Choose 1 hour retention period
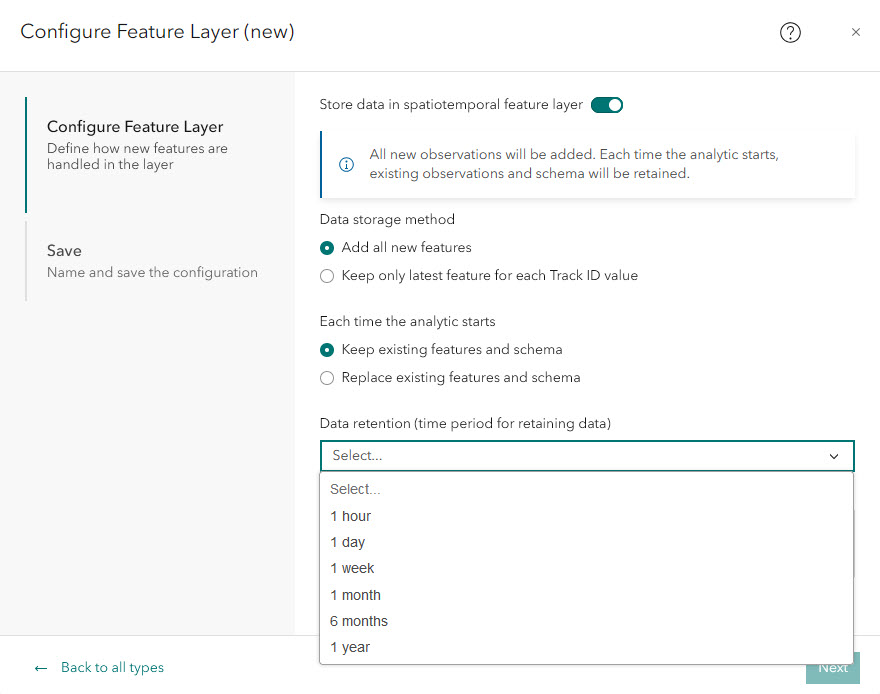 350,515
